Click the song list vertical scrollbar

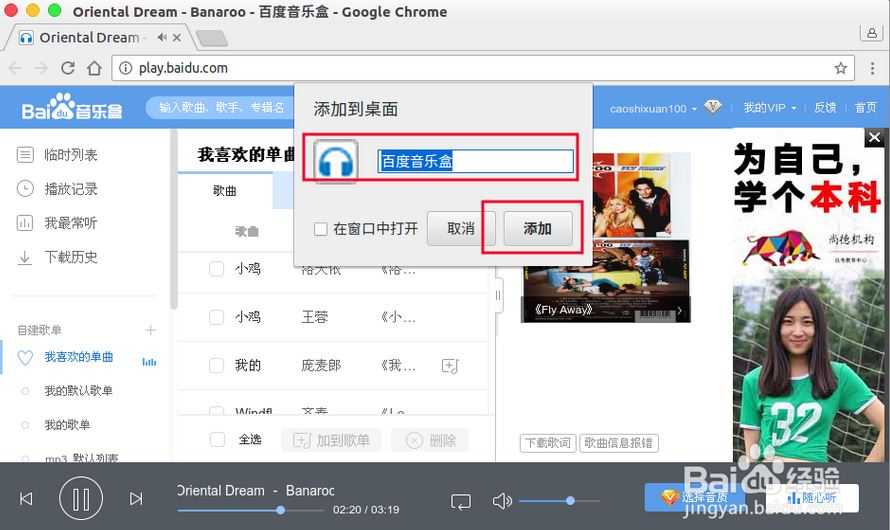pos(174,221)
